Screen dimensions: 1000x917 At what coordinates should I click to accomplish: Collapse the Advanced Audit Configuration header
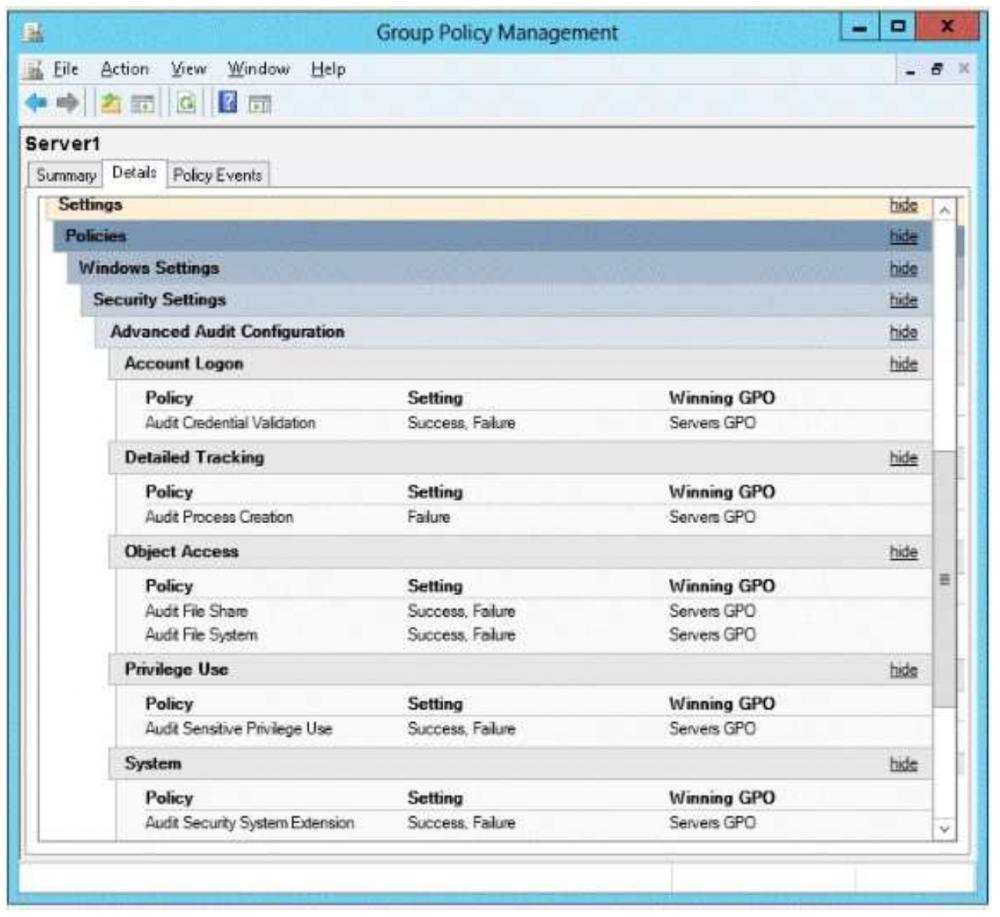coord(513,332)
